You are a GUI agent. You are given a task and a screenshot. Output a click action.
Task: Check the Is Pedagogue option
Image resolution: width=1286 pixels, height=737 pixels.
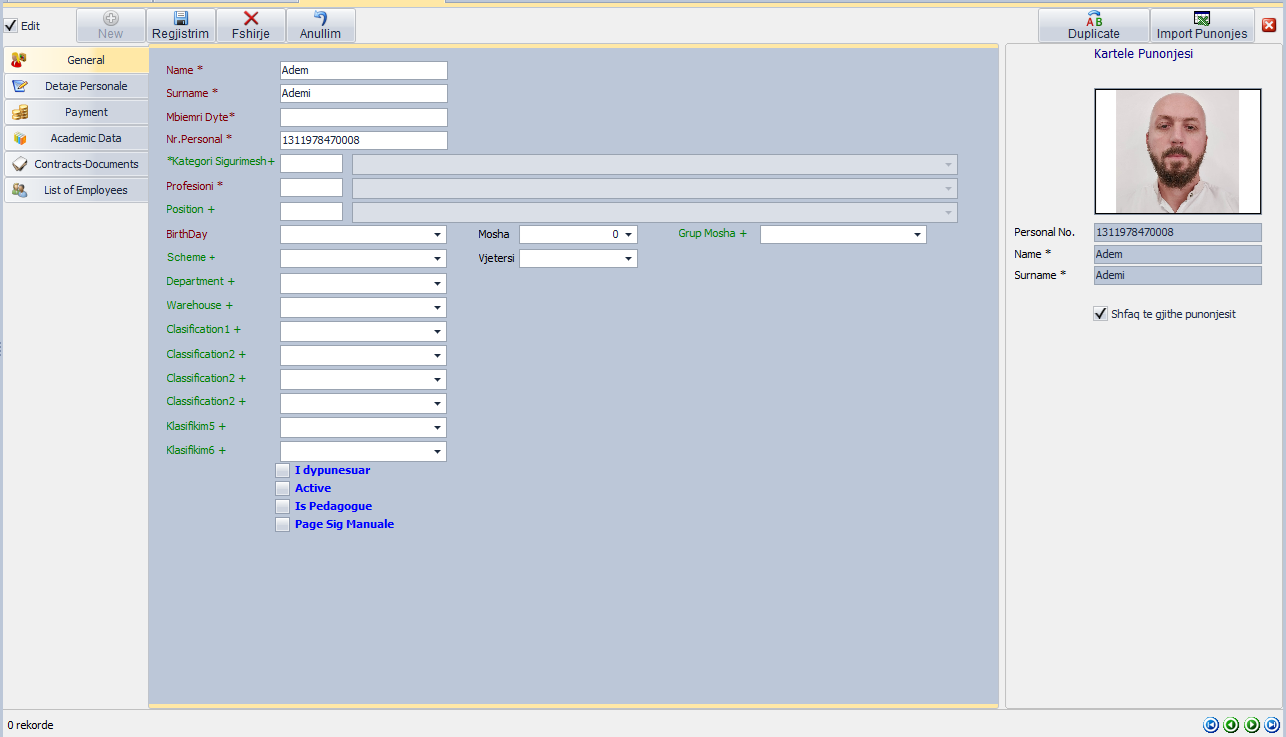[282, 507]
